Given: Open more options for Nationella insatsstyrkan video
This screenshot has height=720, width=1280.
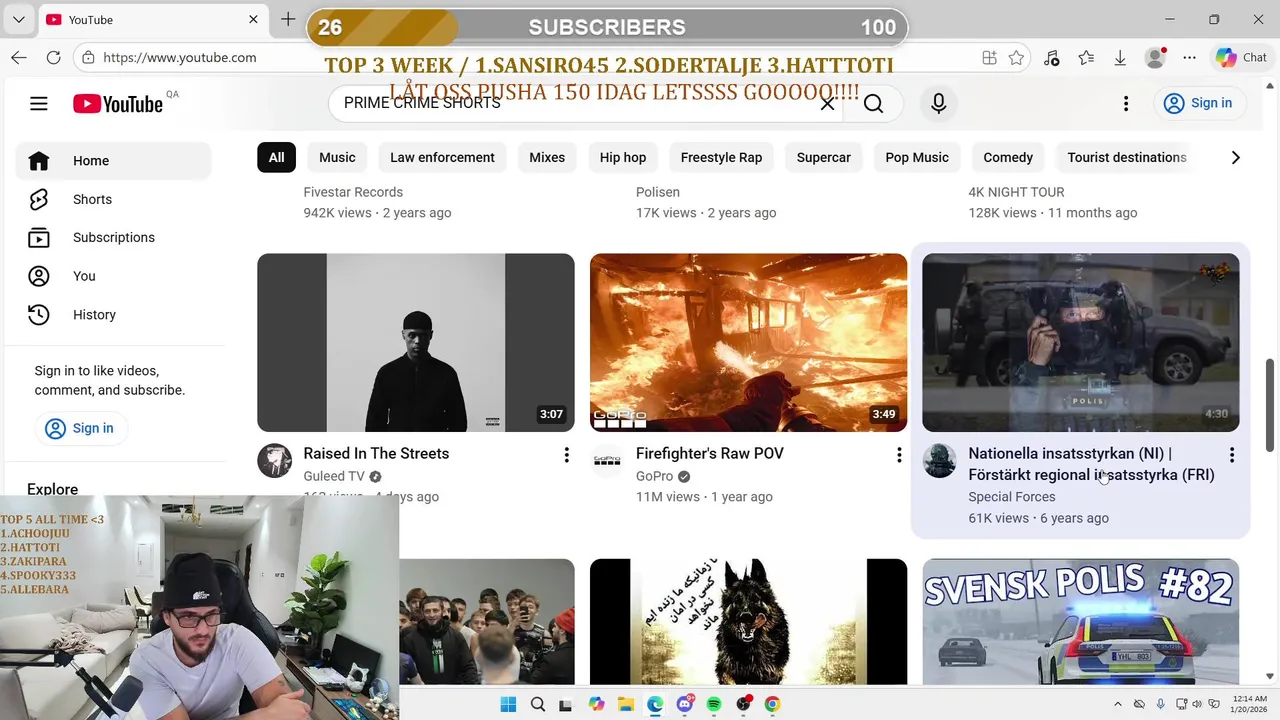Looking at the screenshot, I should click(1231, 455).
